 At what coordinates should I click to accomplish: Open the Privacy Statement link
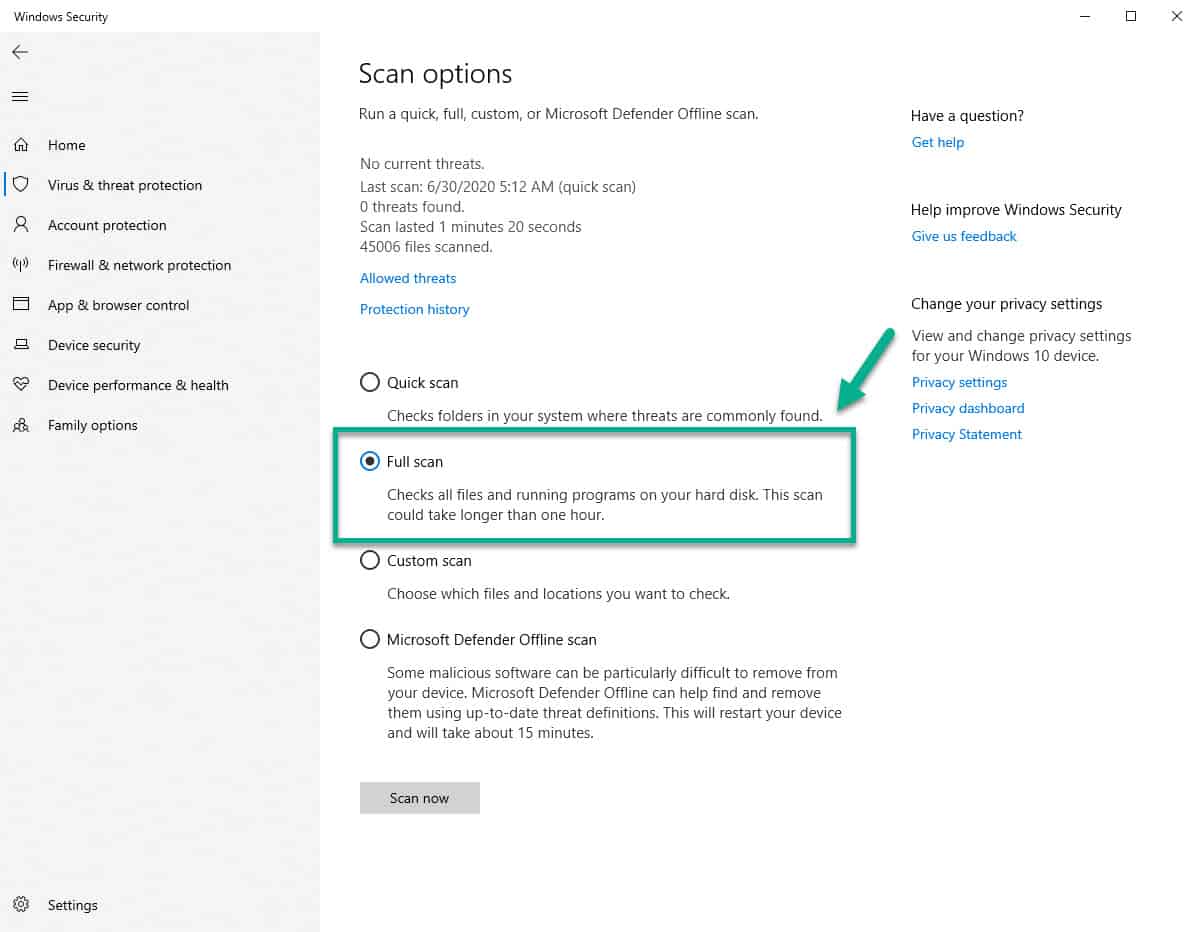coord(967,434)
